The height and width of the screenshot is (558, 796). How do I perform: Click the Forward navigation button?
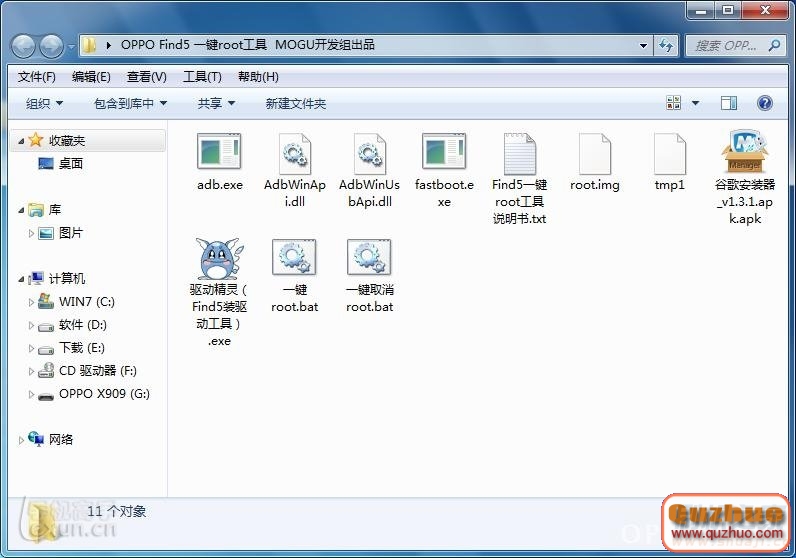pyautogui.click(x=51, y=46)
